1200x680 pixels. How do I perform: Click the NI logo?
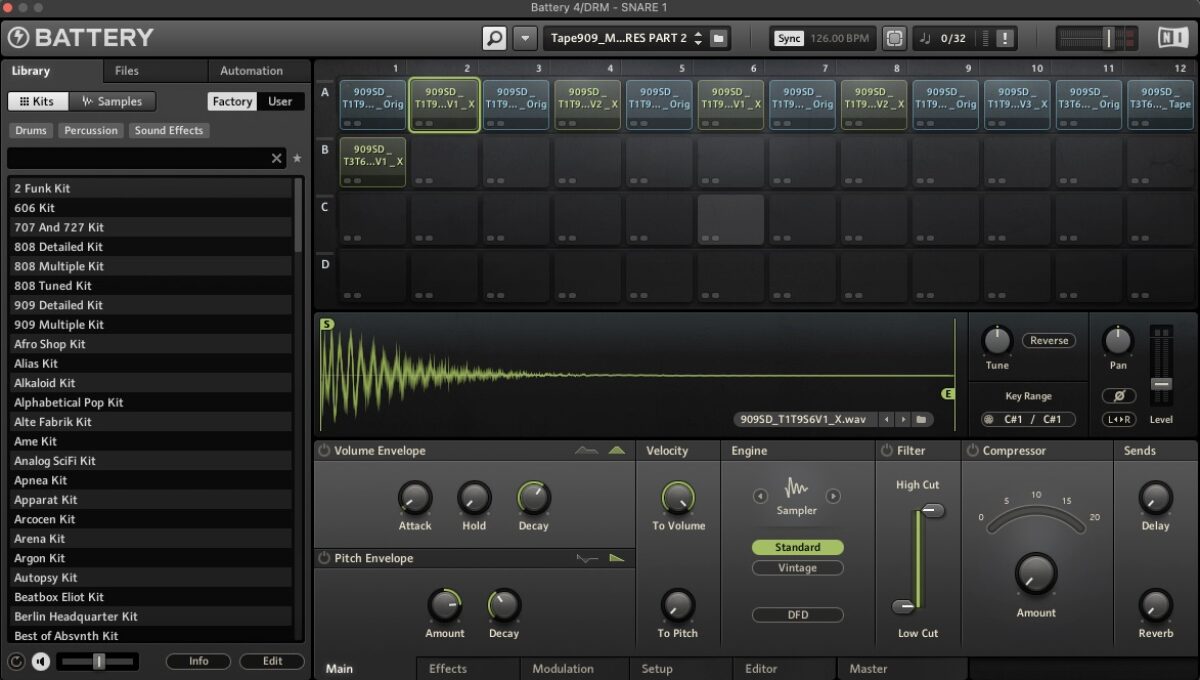[x=1173, y=38]
